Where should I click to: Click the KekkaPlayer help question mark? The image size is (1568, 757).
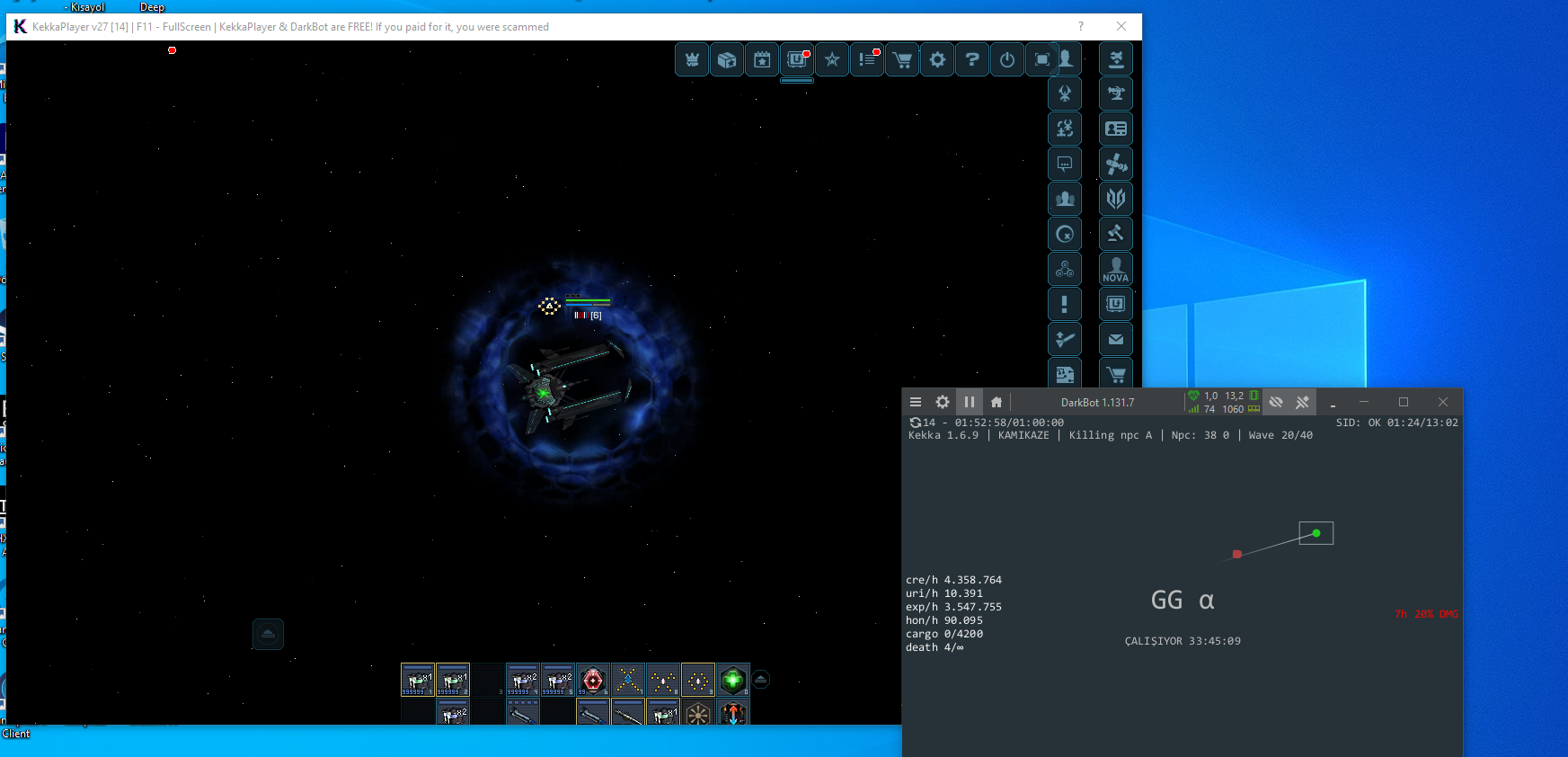coord(1081,26)
